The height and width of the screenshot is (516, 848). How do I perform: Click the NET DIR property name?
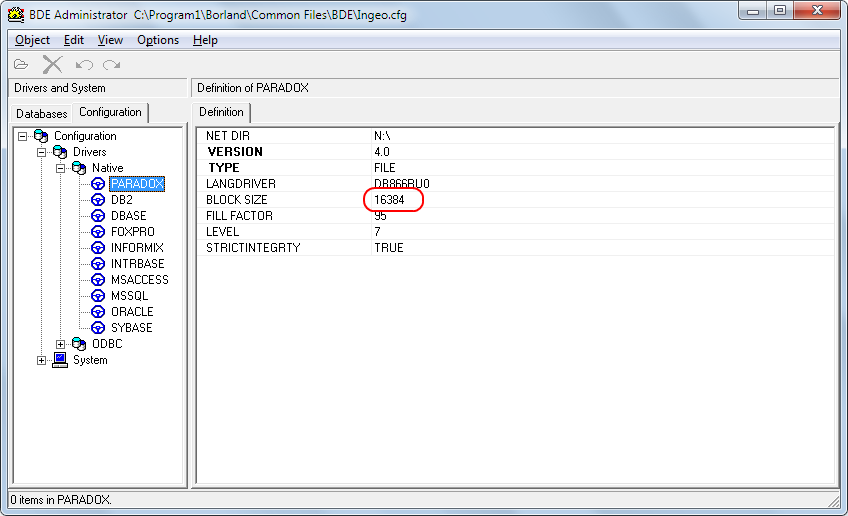pyautogui.click(x=228, y=136)
